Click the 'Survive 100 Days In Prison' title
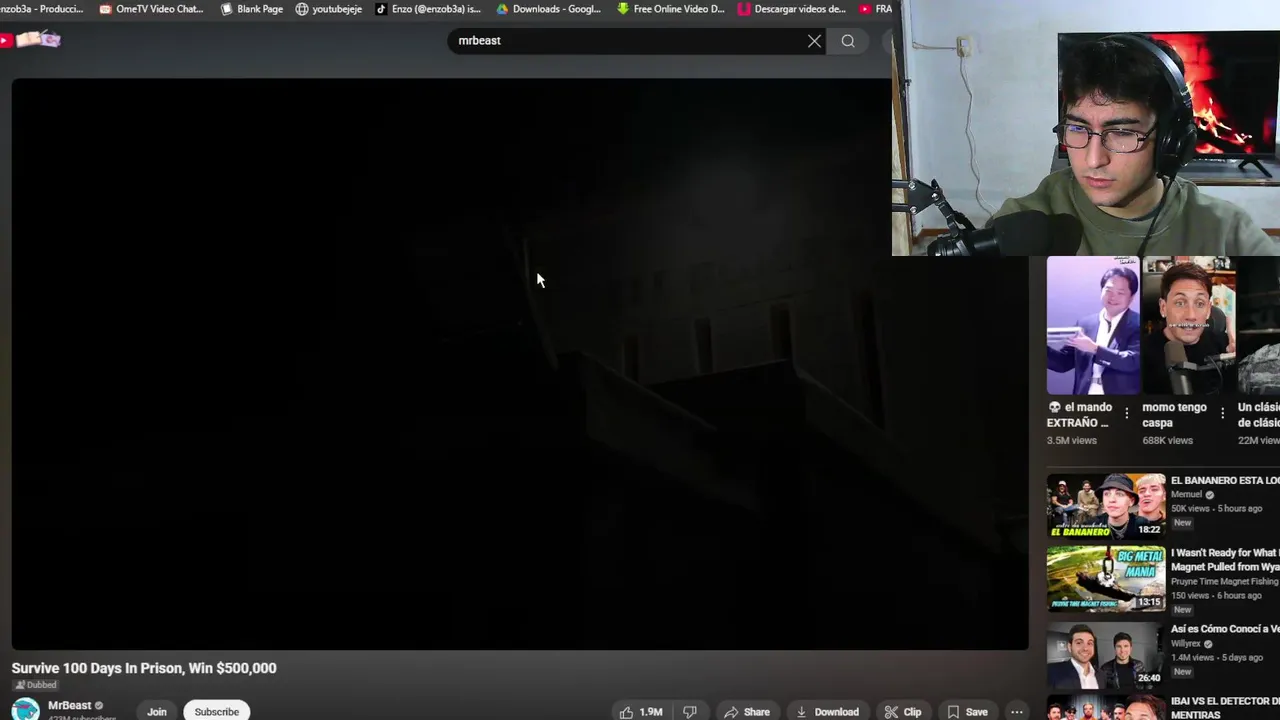Screen dimensions: 1280x720 point(144,668)
